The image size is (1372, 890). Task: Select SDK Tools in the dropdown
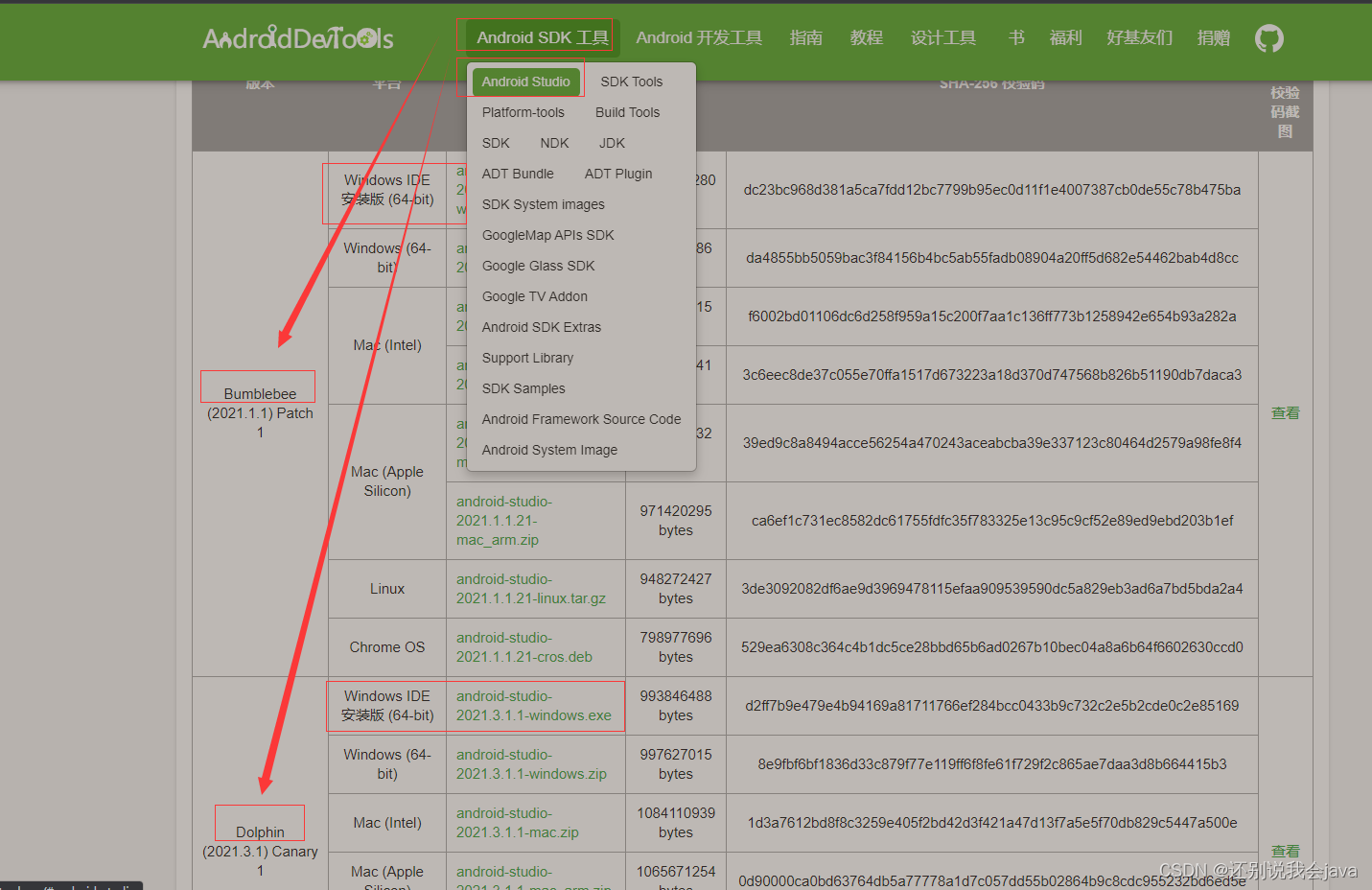(632, 82)
